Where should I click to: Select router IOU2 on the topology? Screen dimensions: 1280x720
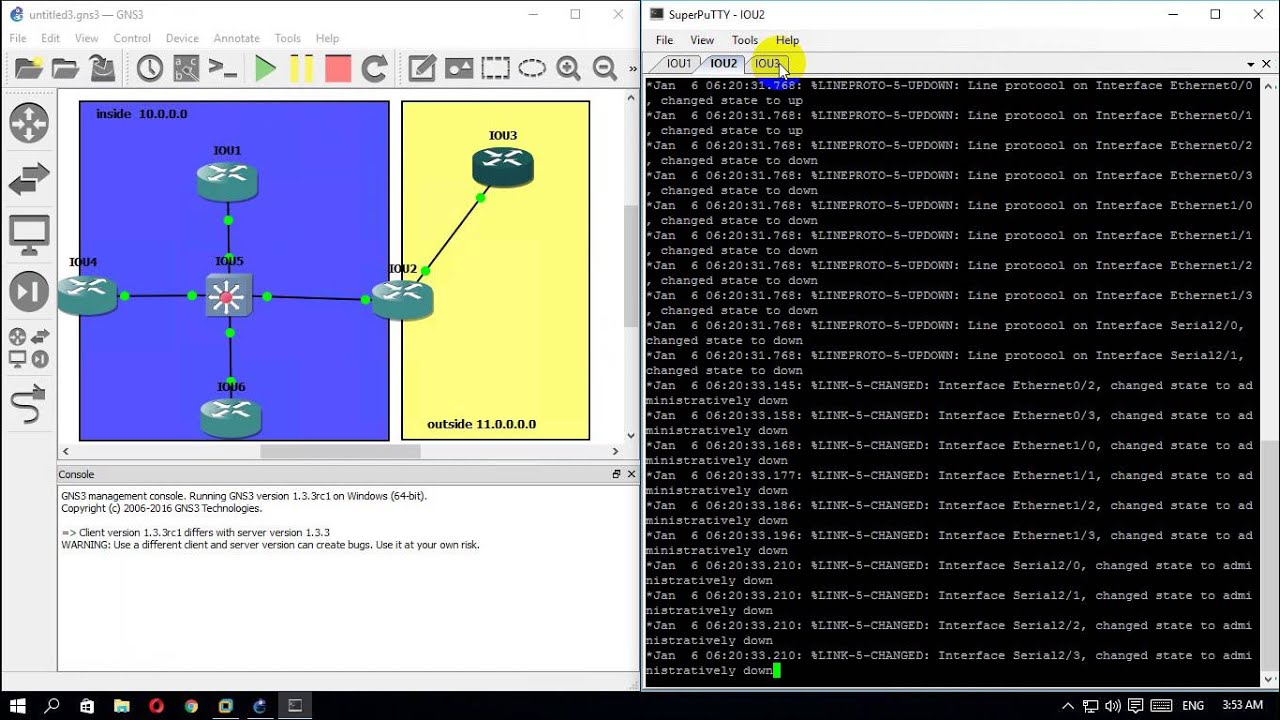click(402, 299)
